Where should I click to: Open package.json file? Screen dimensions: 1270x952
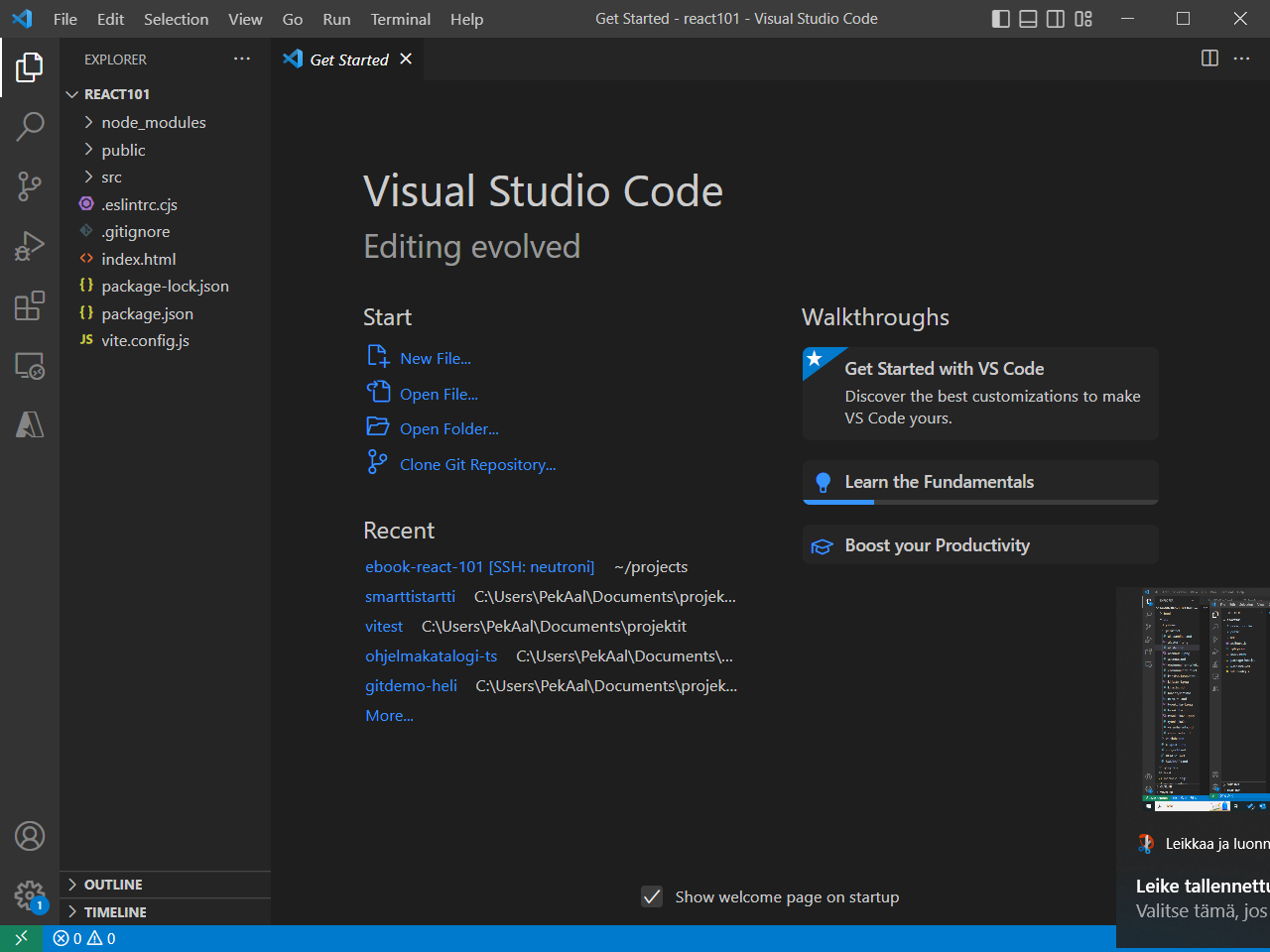(165, 313)
